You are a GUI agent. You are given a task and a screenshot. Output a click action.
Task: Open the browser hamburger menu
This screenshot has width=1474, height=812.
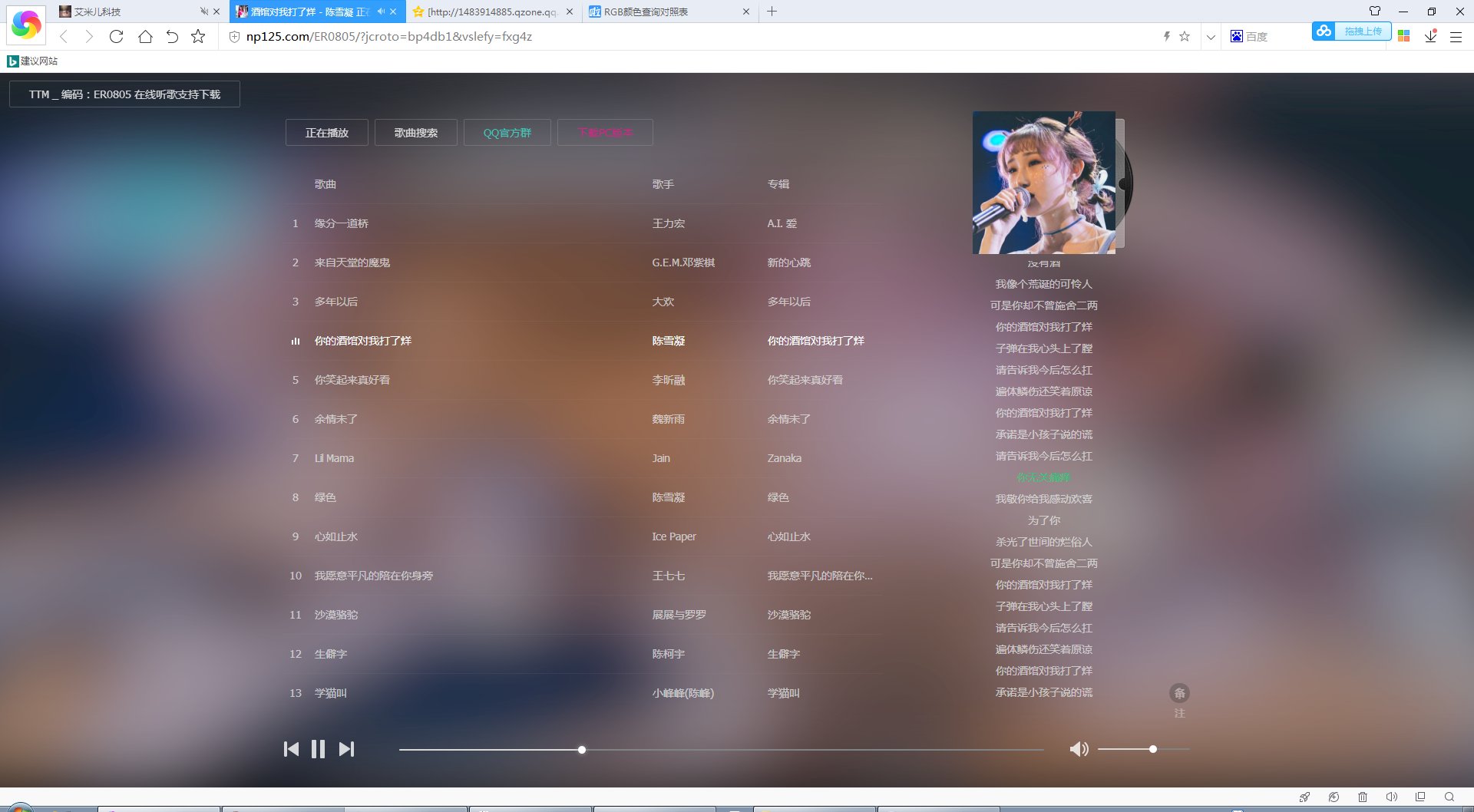[1456, 36]
